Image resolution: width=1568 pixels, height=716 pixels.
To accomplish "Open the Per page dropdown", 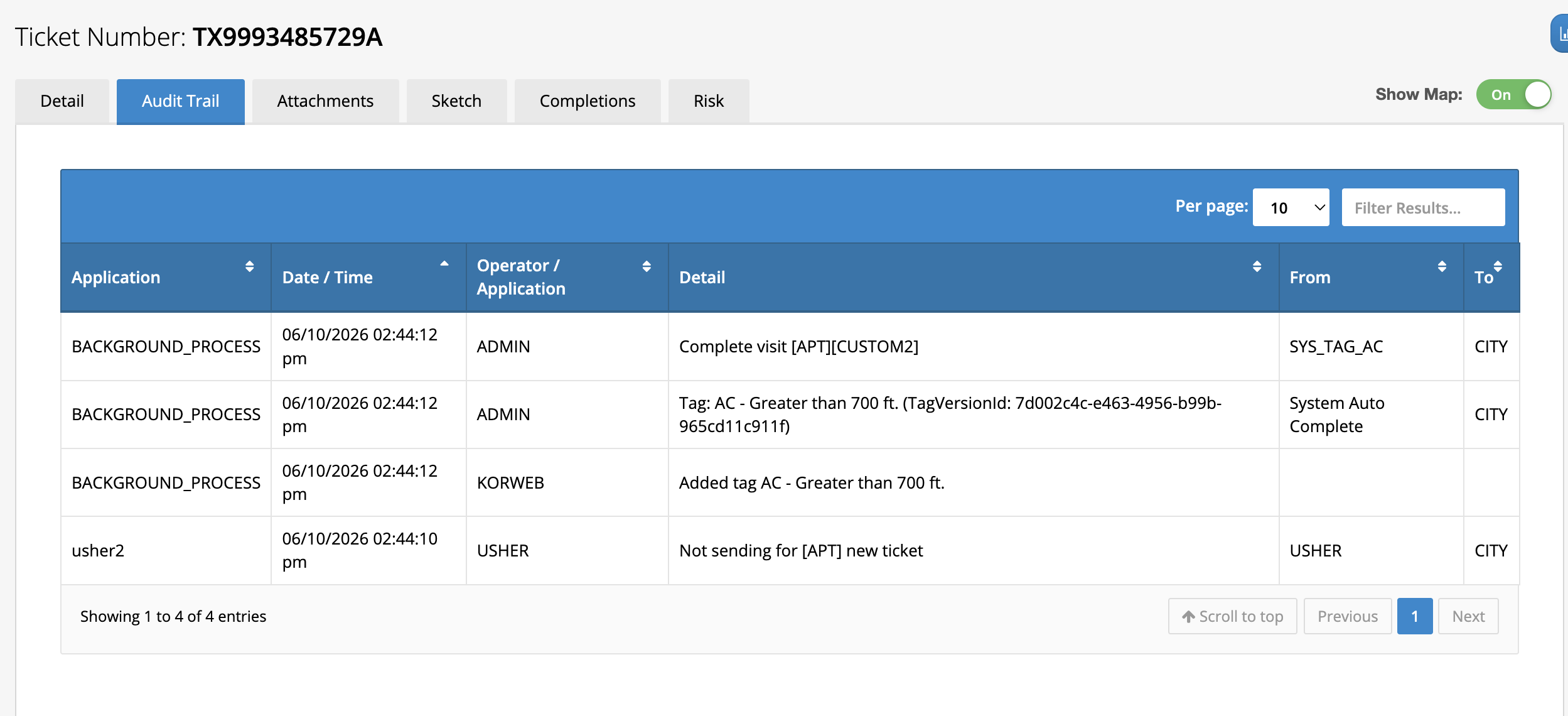I will point(1291,207).
